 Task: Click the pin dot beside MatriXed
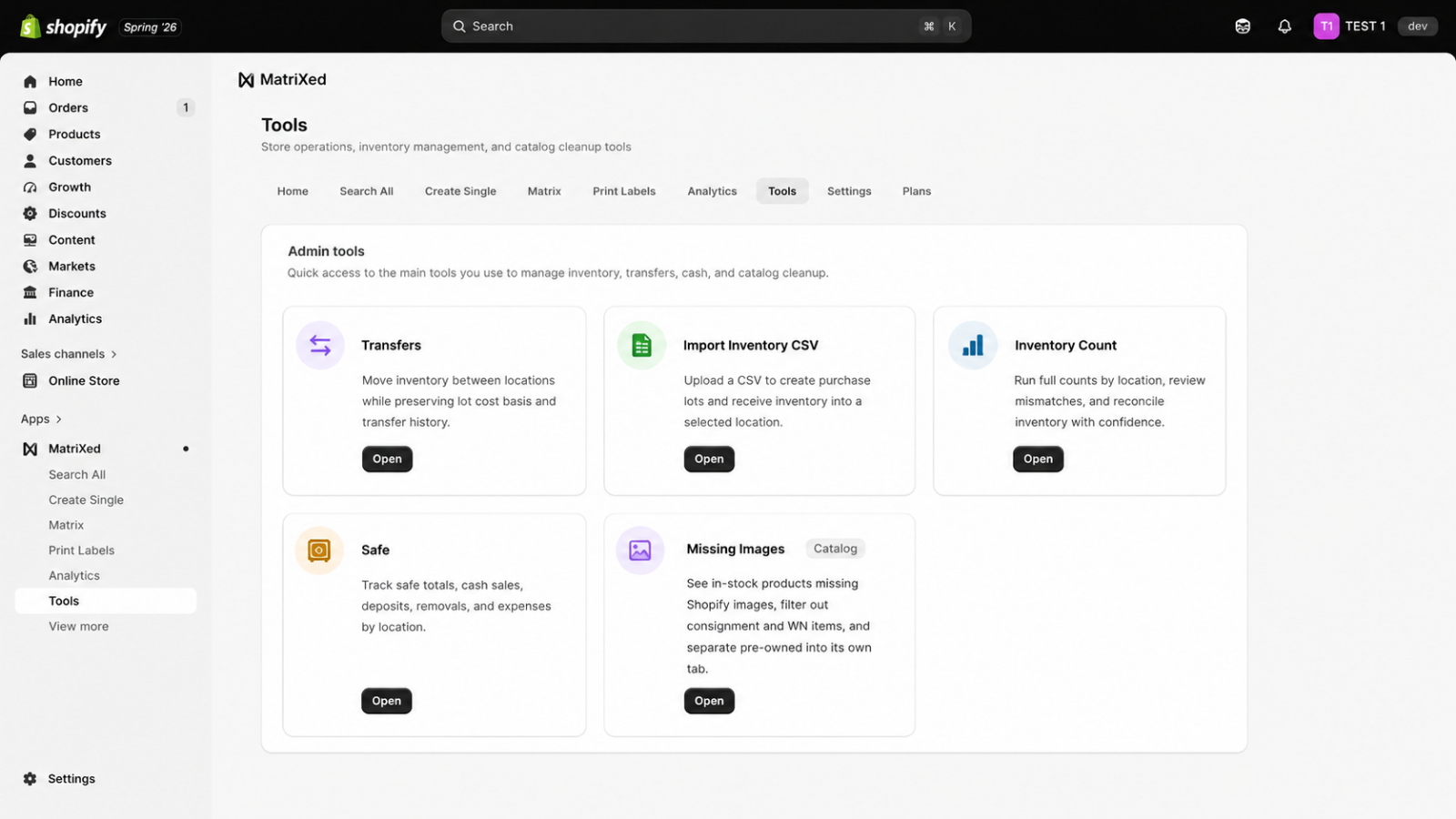pyautogui.click(x=186, y=449)
